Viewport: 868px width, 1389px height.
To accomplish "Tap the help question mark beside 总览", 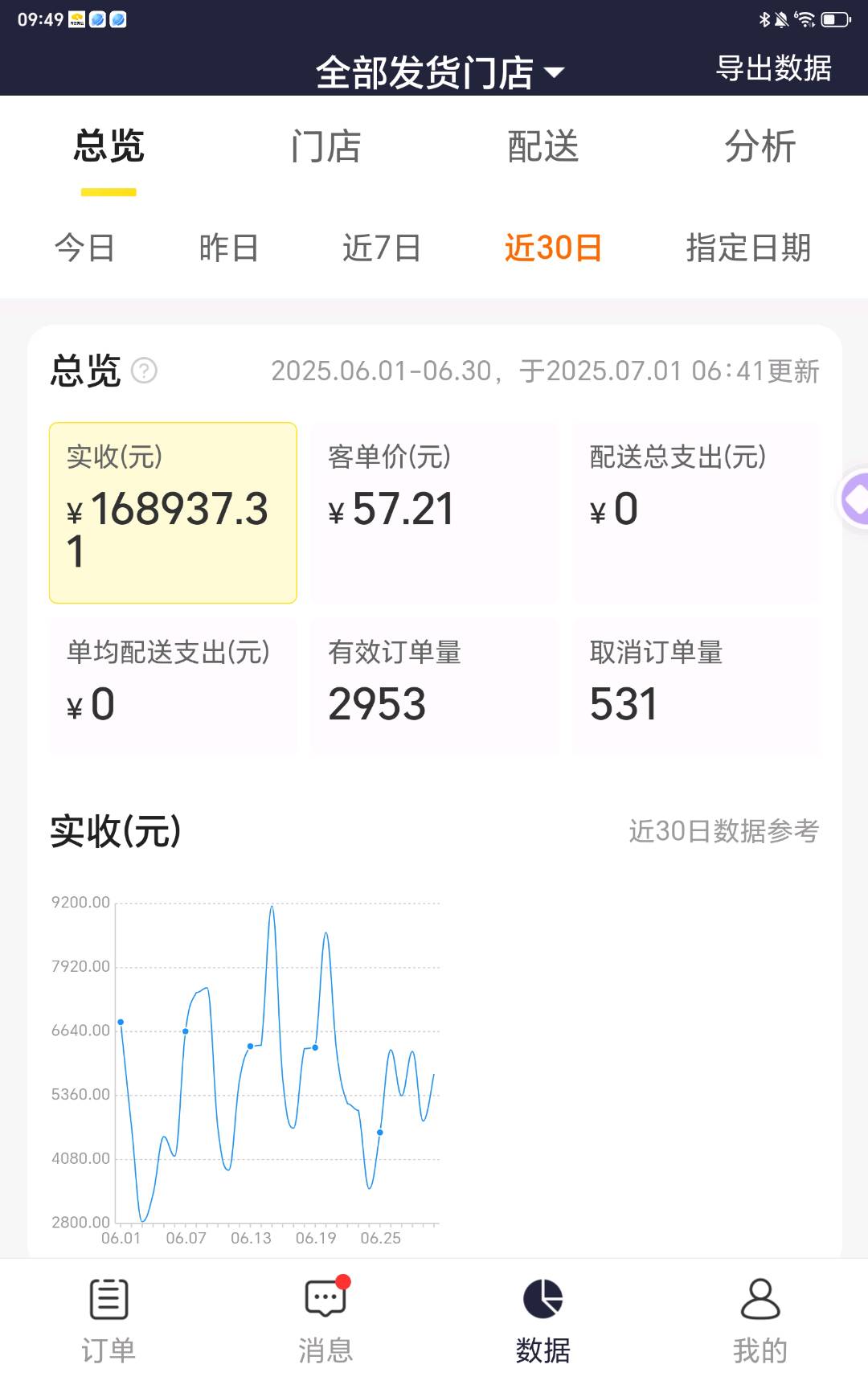I will [144, 371].
